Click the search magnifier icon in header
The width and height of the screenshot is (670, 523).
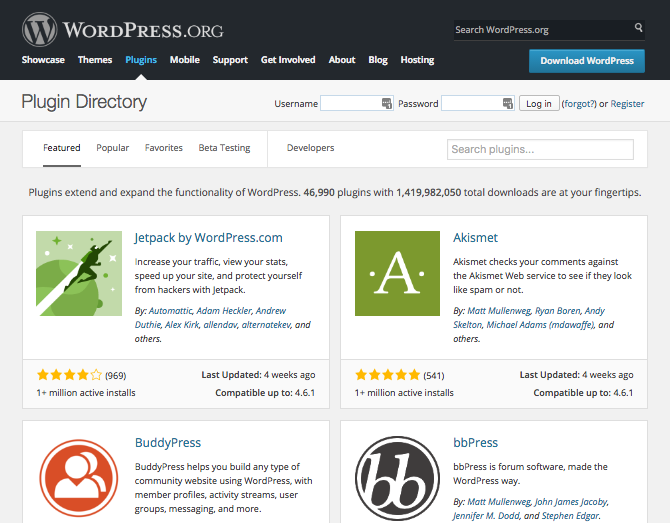tap(638, 27)
